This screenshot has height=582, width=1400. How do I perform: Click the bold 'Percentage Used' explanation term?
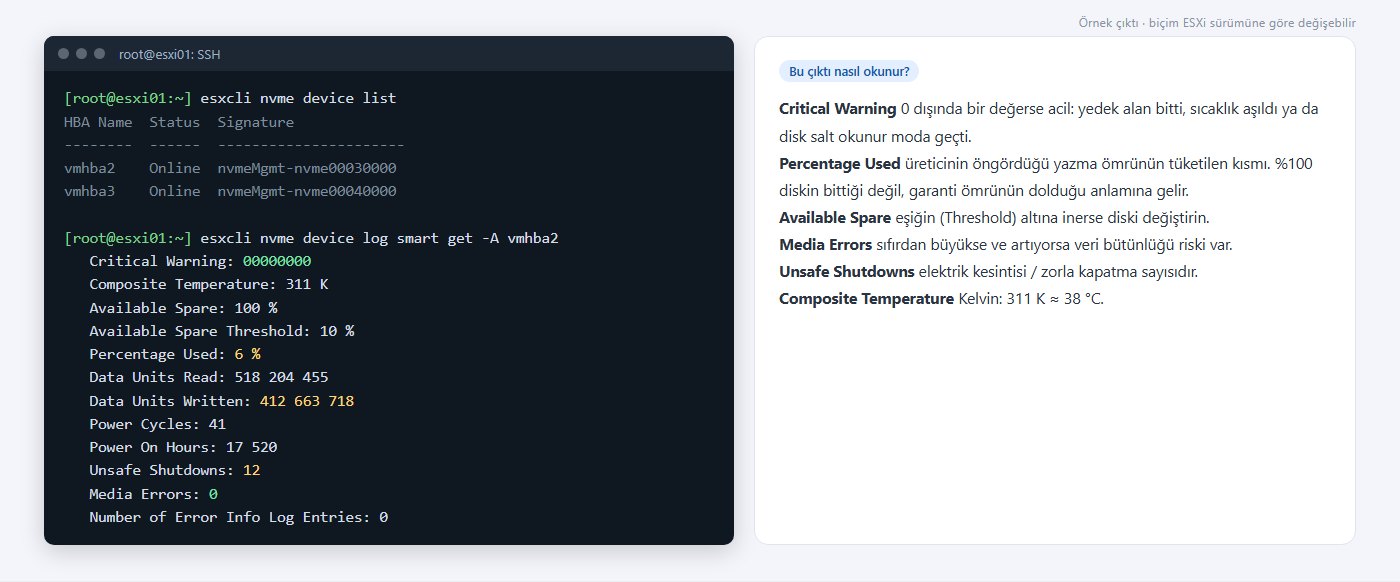(x=840, y=163)
